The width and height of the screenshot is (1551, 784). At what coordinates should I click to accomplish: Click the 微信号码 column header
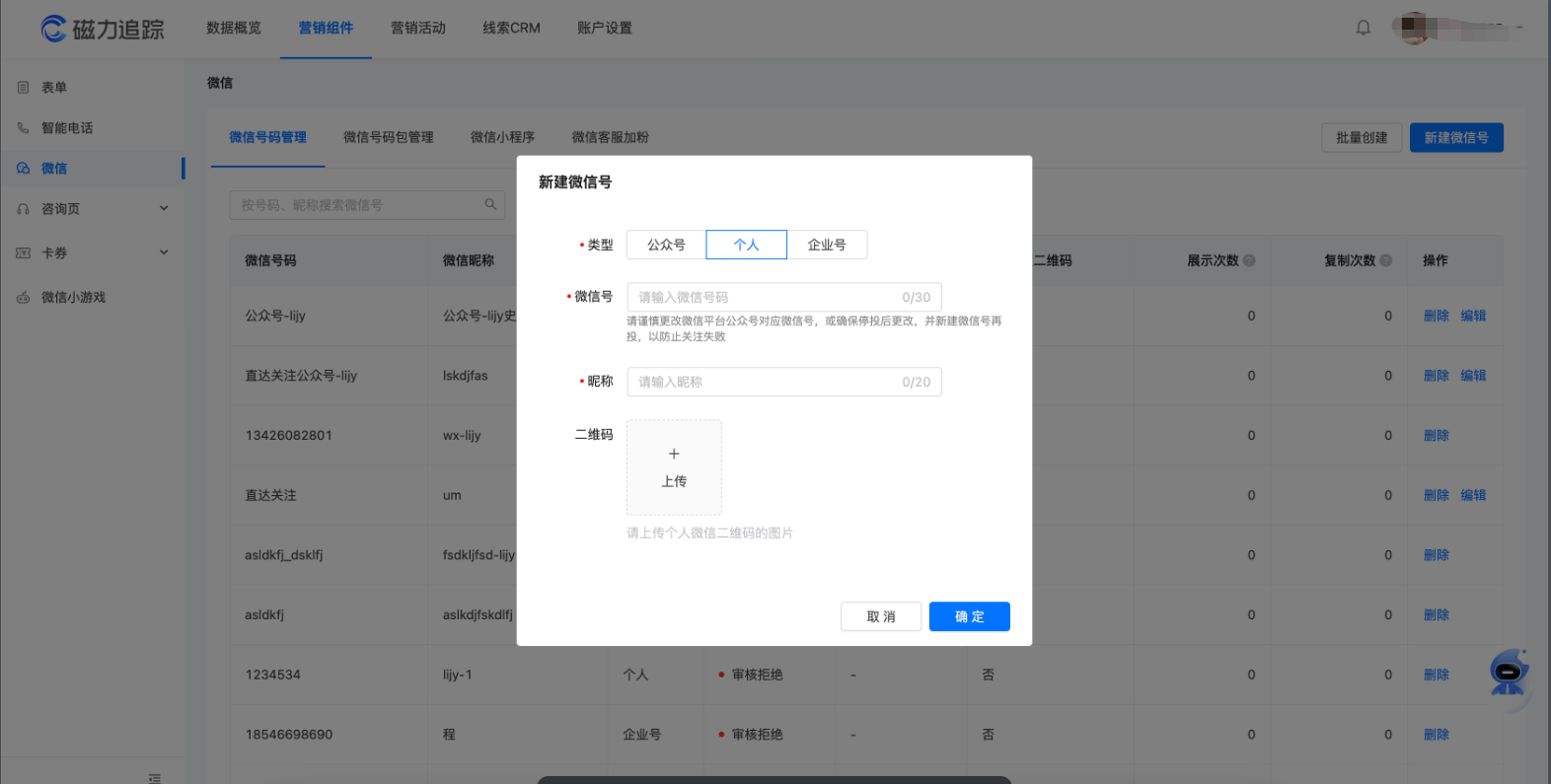pyautogui.click(x=270, y=260)
